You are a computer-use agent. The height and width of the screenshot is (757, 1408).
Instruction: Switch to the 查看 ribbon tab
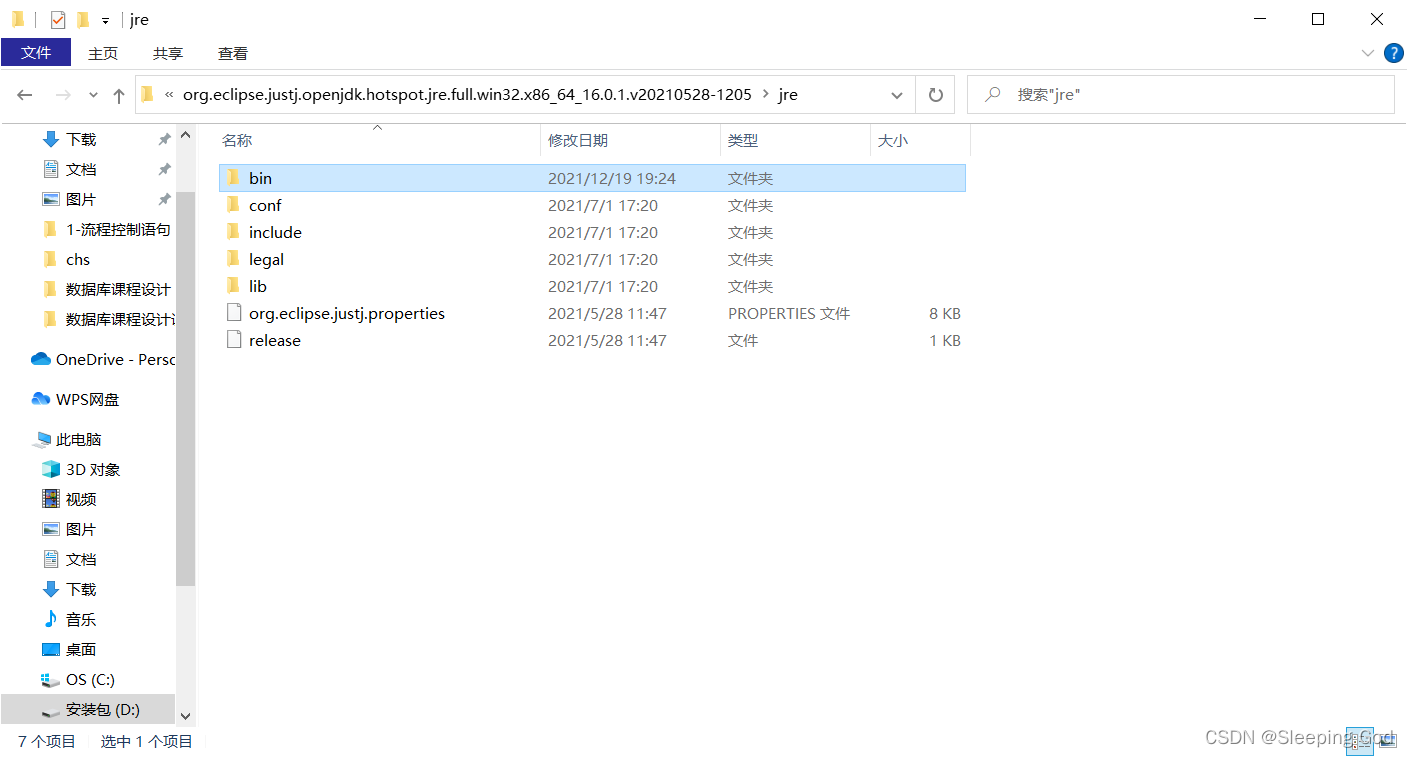233,53
